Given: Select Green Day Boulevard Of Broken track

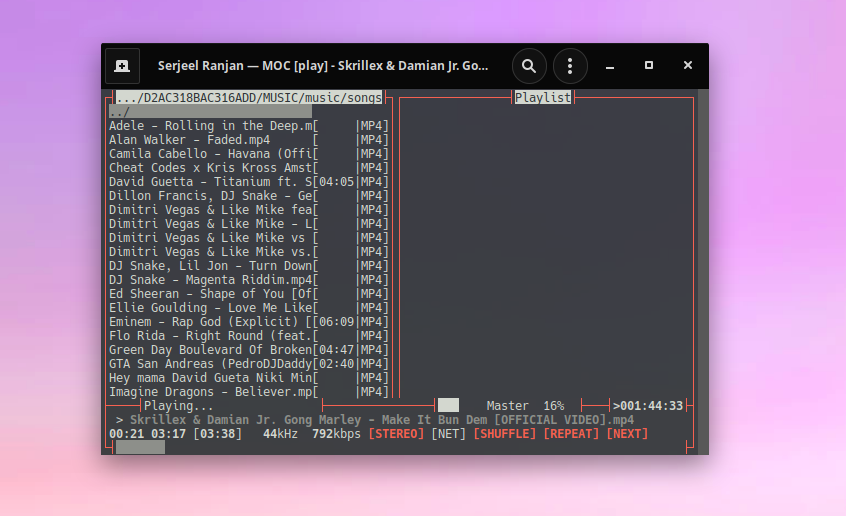Looking at the screenshot, I should 248,350.
